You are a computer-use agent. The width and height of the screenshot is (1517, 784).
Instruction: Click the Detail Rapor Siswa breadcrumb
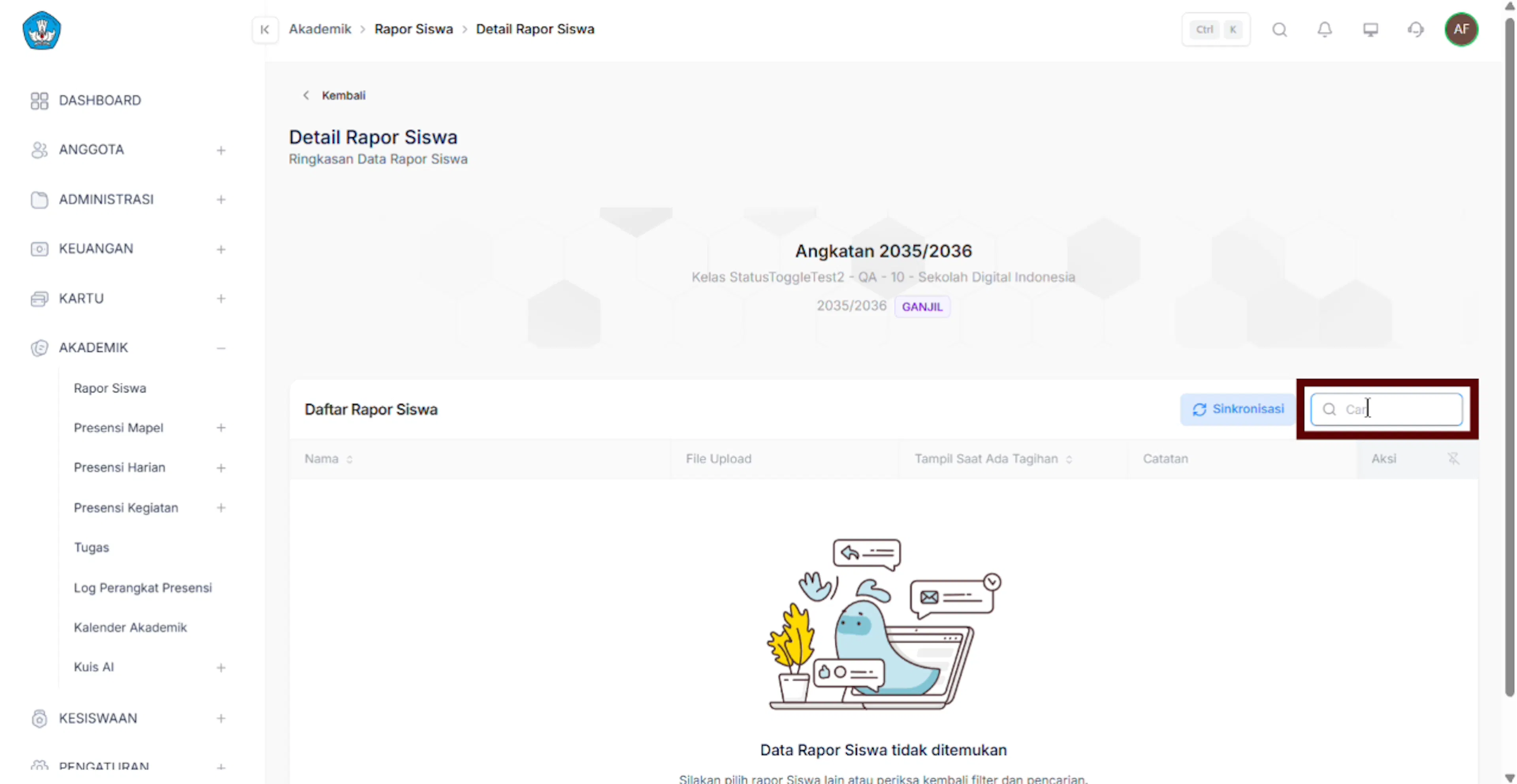coord(535,29)
